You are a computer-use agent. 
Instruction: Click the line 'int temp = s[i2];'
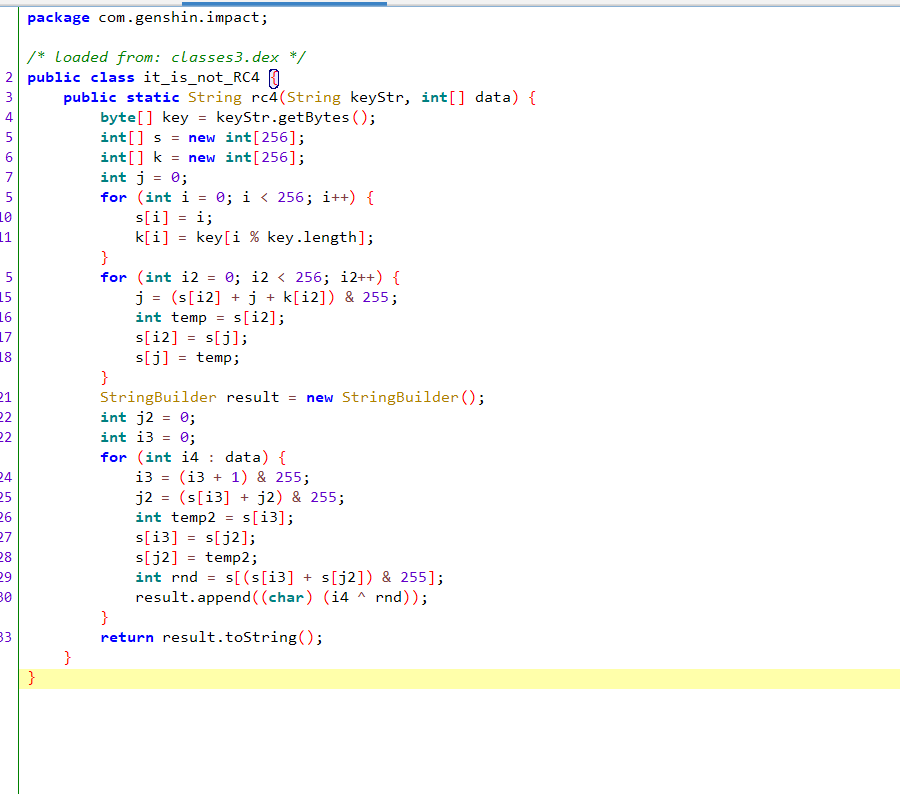pos(210,317)
